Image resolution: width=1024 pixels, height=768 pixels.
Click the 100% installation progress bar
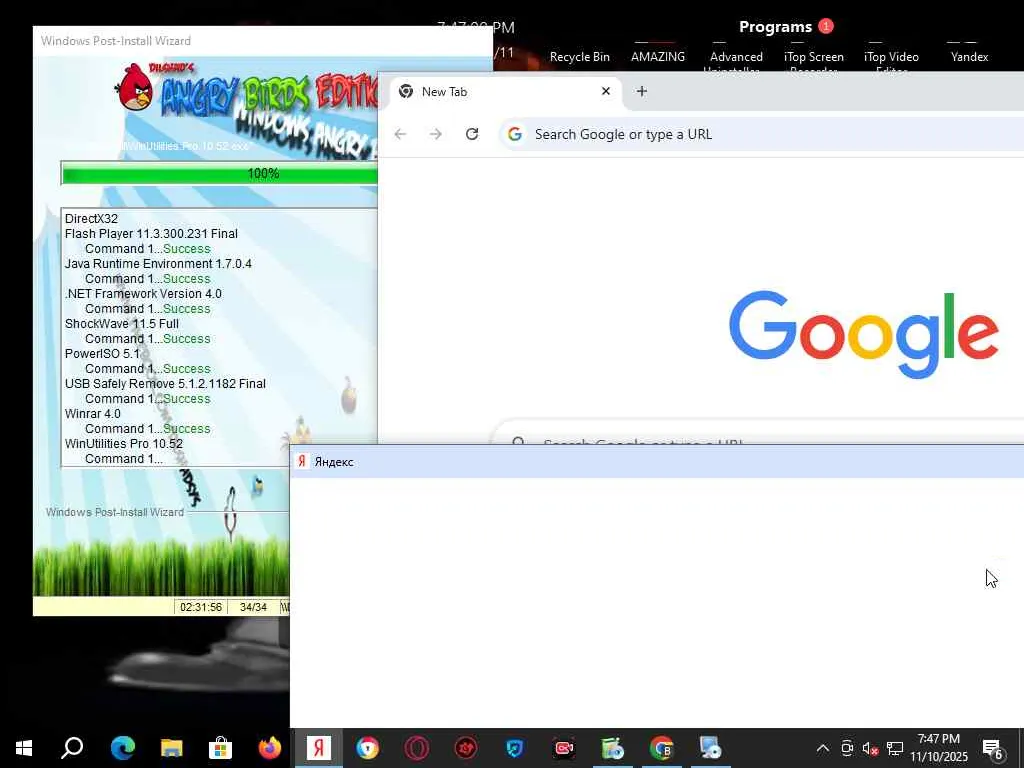point(219,174)
